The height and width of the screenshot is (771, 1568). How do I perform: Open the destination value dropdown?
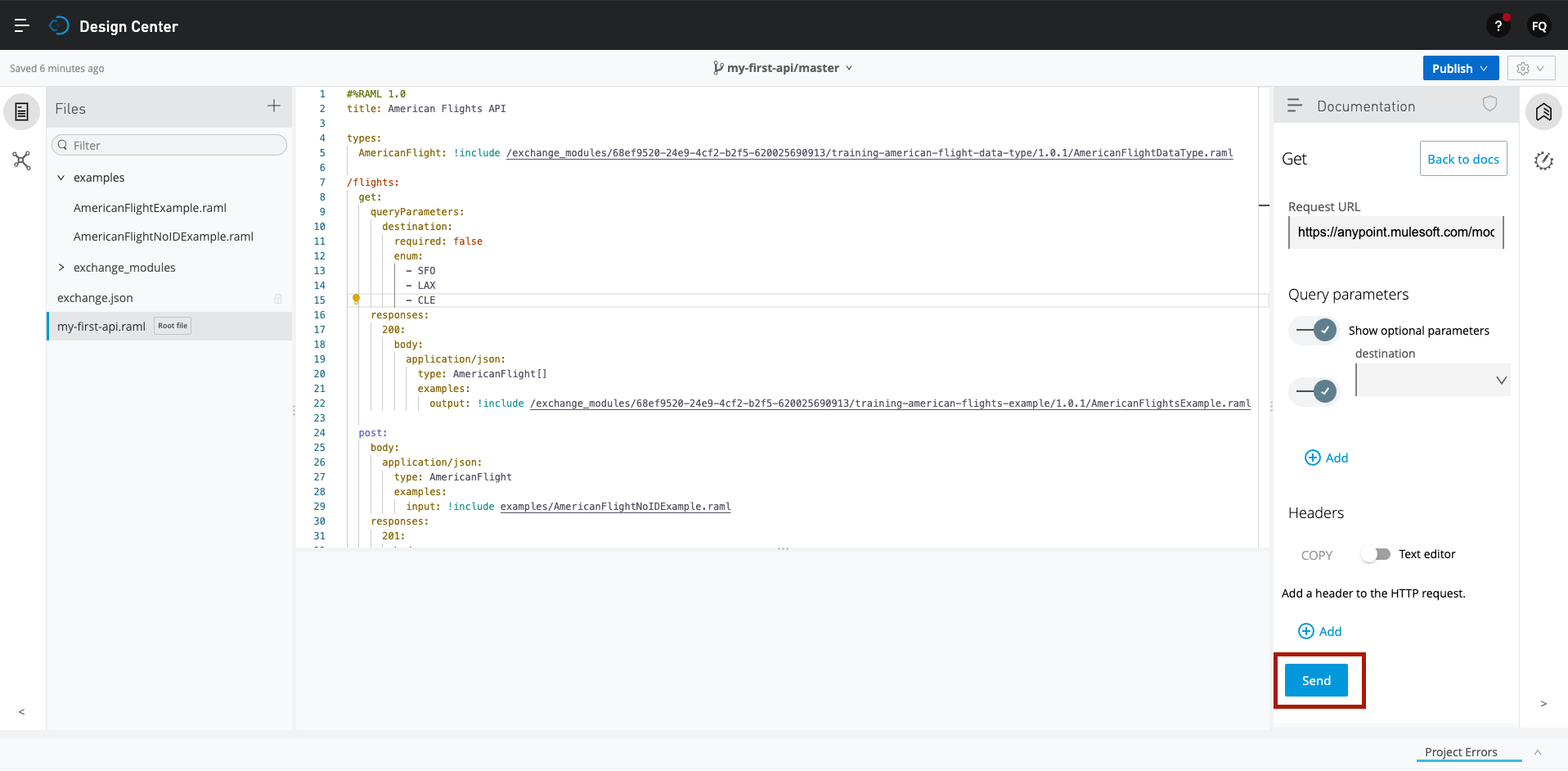(x=1433, y=381)
